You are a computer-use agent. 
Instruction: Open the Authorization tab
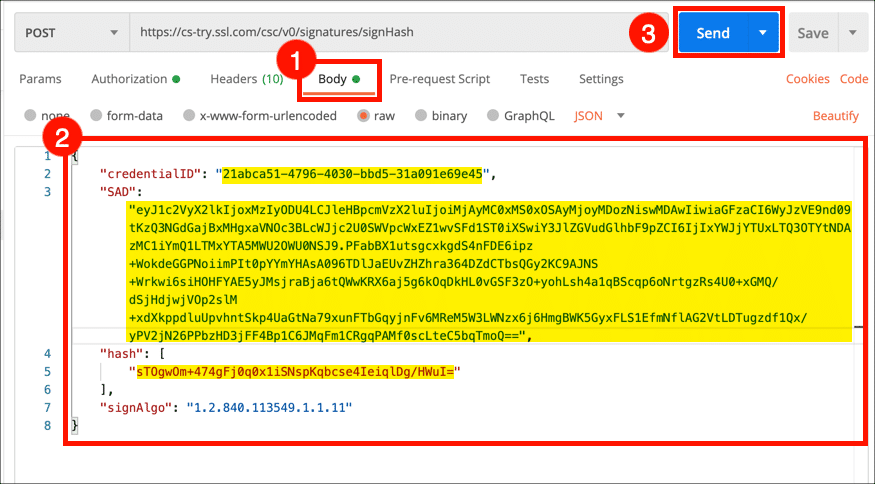click(x=135, y=79)
